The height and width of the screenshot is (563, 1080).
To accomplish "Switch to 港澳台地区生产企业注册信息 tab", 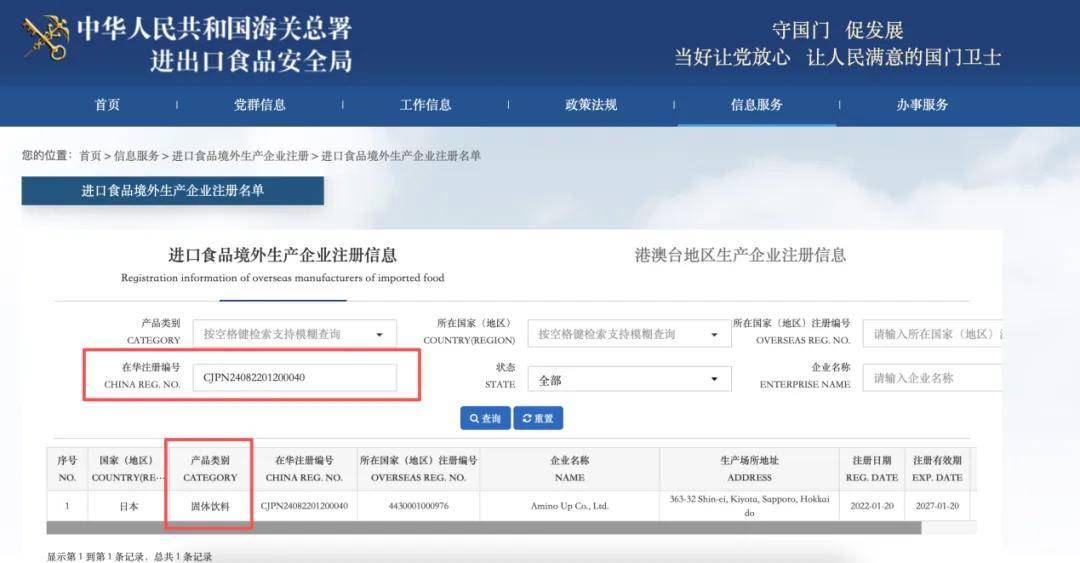I will click(740, 255).
